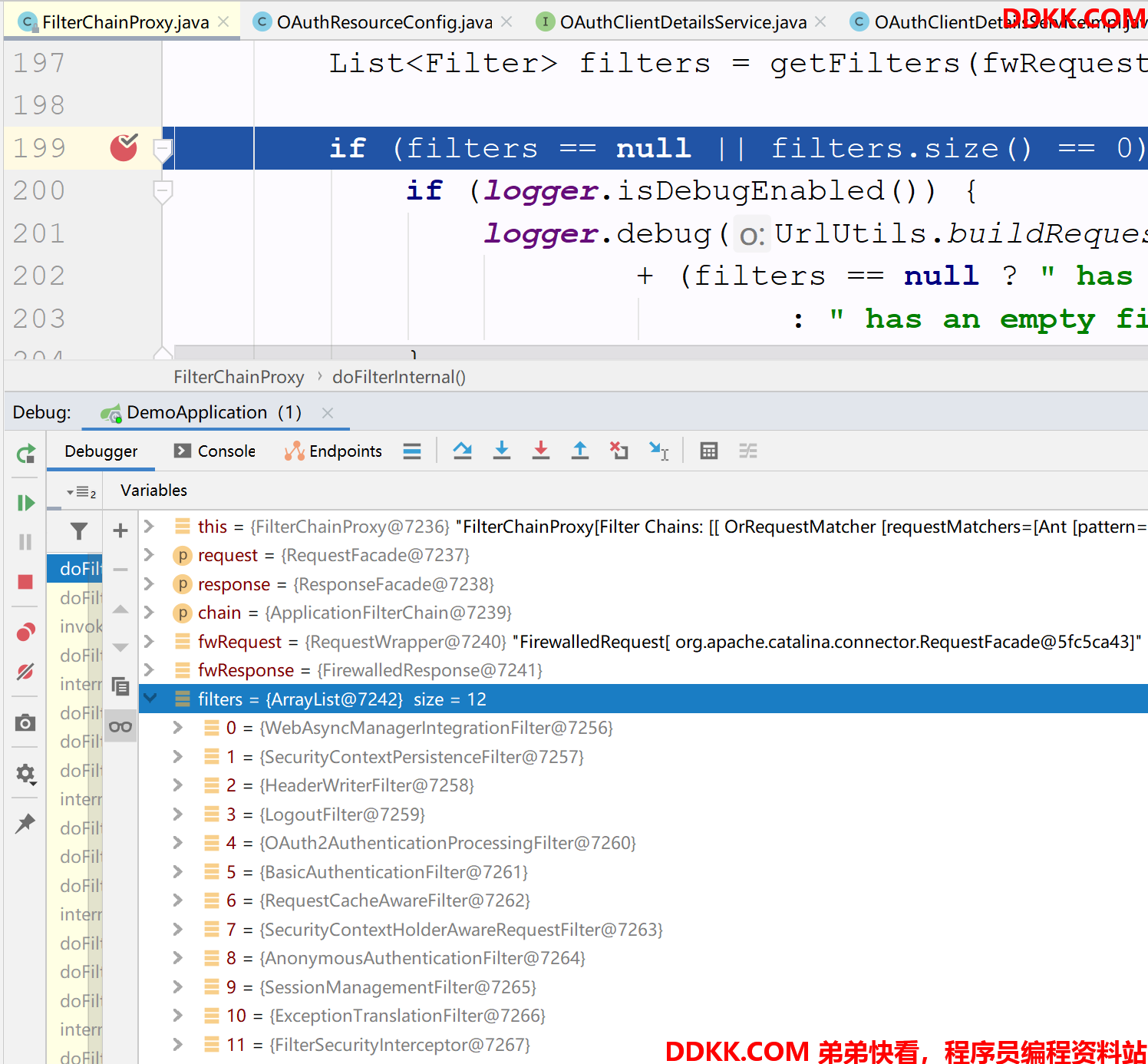This screenshot has height=1064, width=1148.
Task: Open View Breakpoints dialog
Action: pyautogui.click(x=25, y=632)
